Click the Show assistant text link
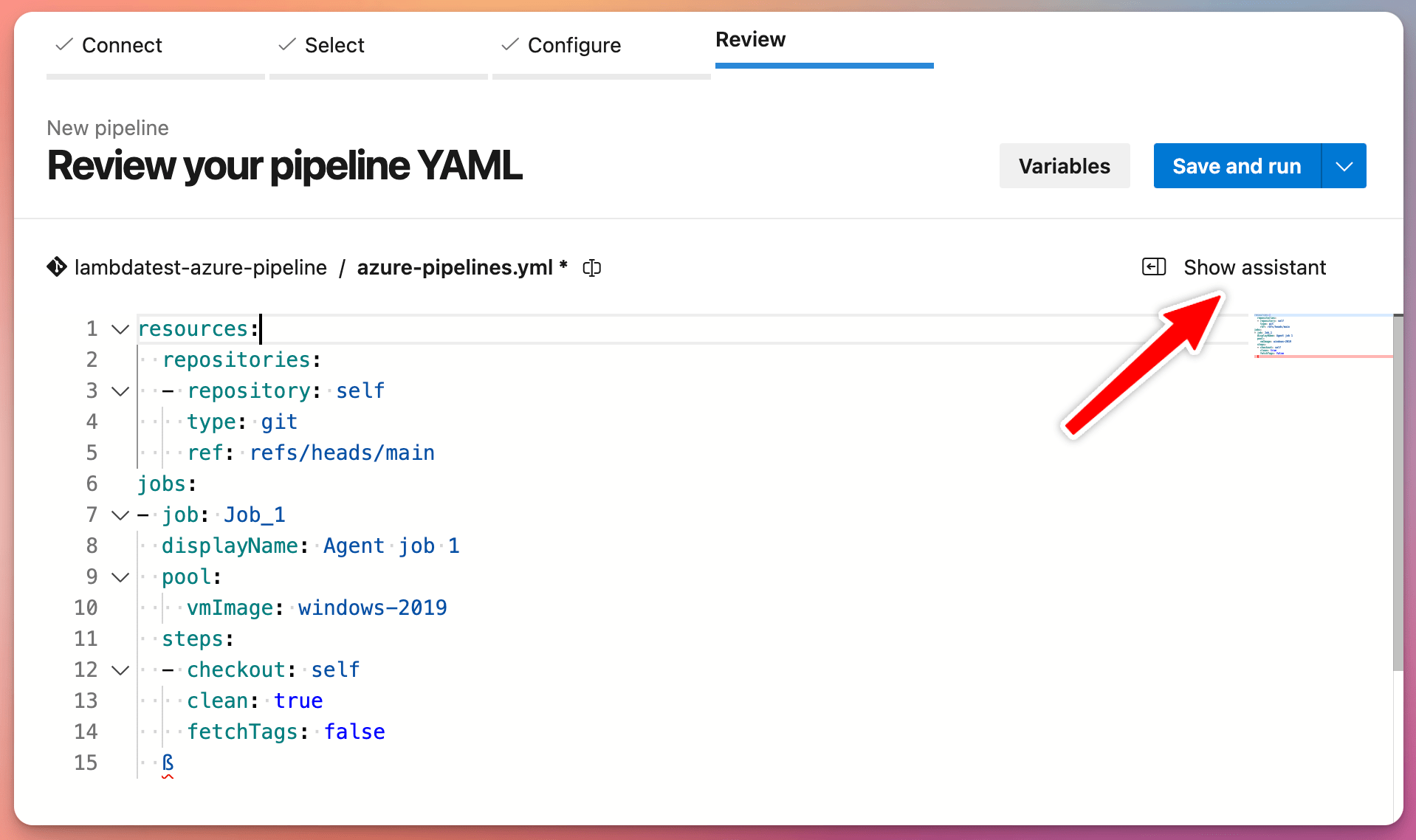The width and height of the screenshot is (1416, 840). pos(1254,267)
